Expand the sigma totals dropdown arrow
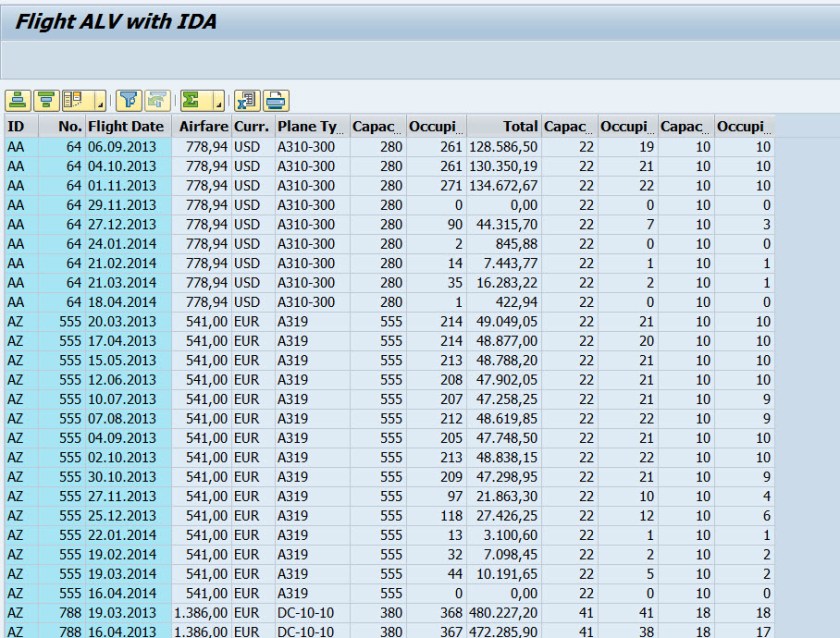Image resolution: width=840 pixels, height=638 pixels. [217, 100]
